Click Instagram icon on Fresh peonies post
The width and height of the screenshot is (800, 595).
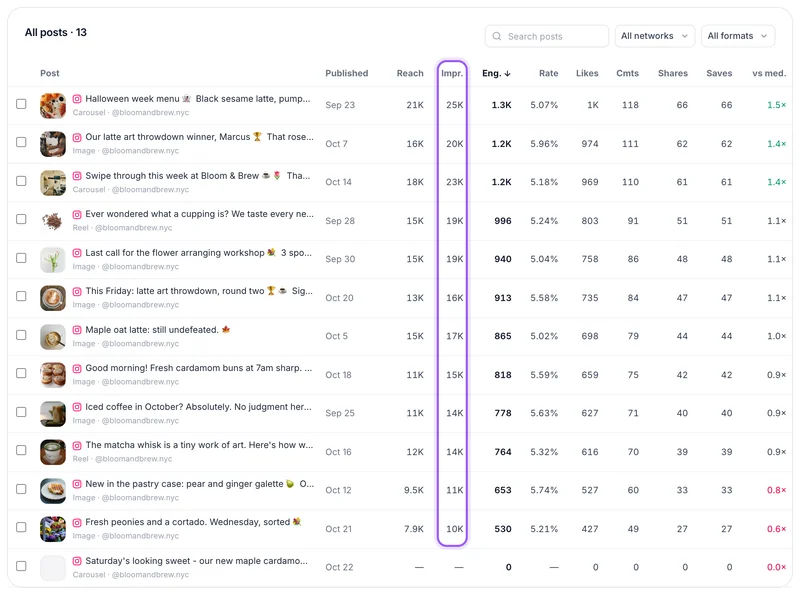pos(77,523)
